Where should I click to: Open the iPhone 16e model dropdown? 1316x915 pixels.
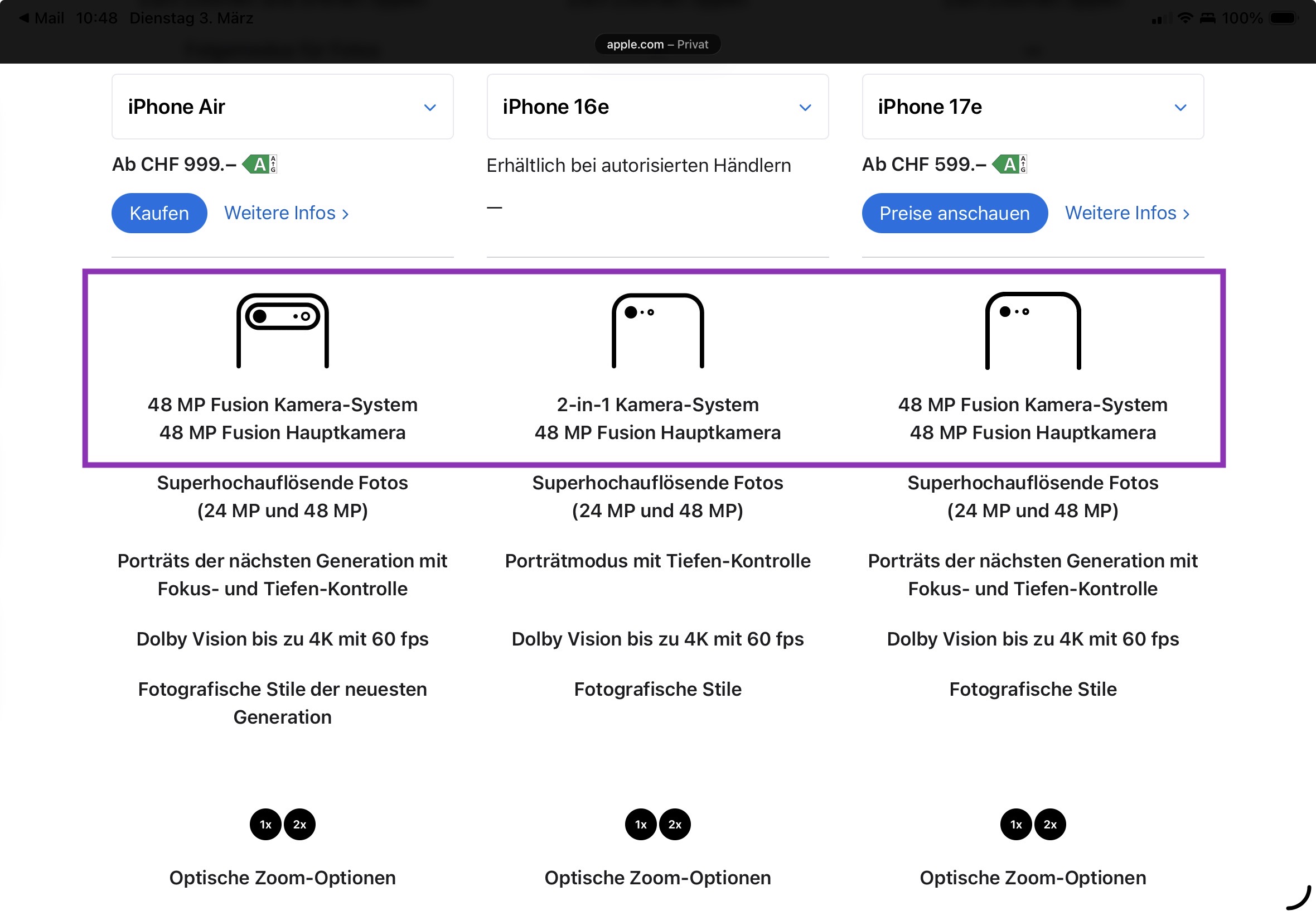[657, 107]
